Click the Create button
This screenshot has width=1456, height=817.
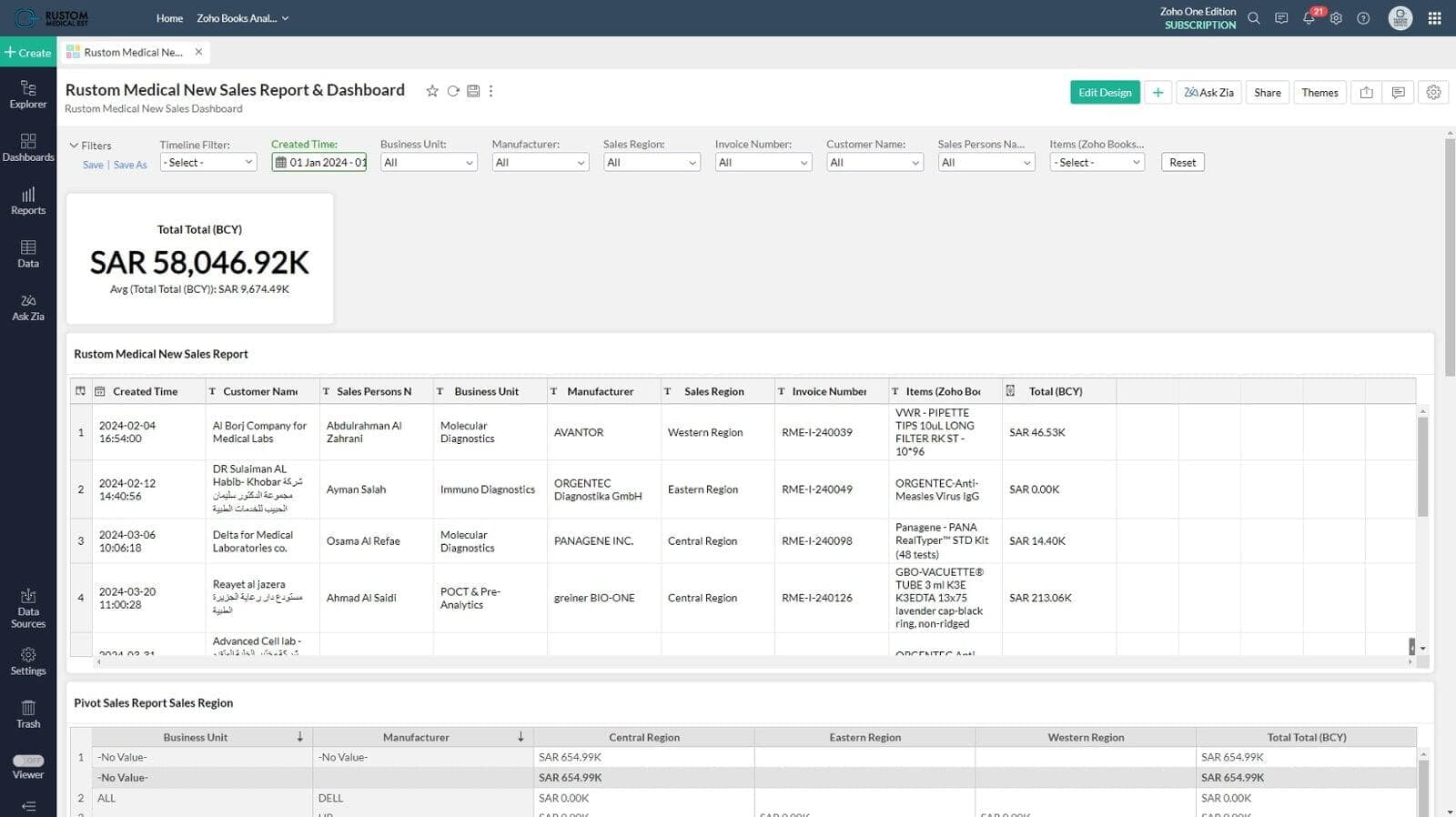click(x=28, y=52)
